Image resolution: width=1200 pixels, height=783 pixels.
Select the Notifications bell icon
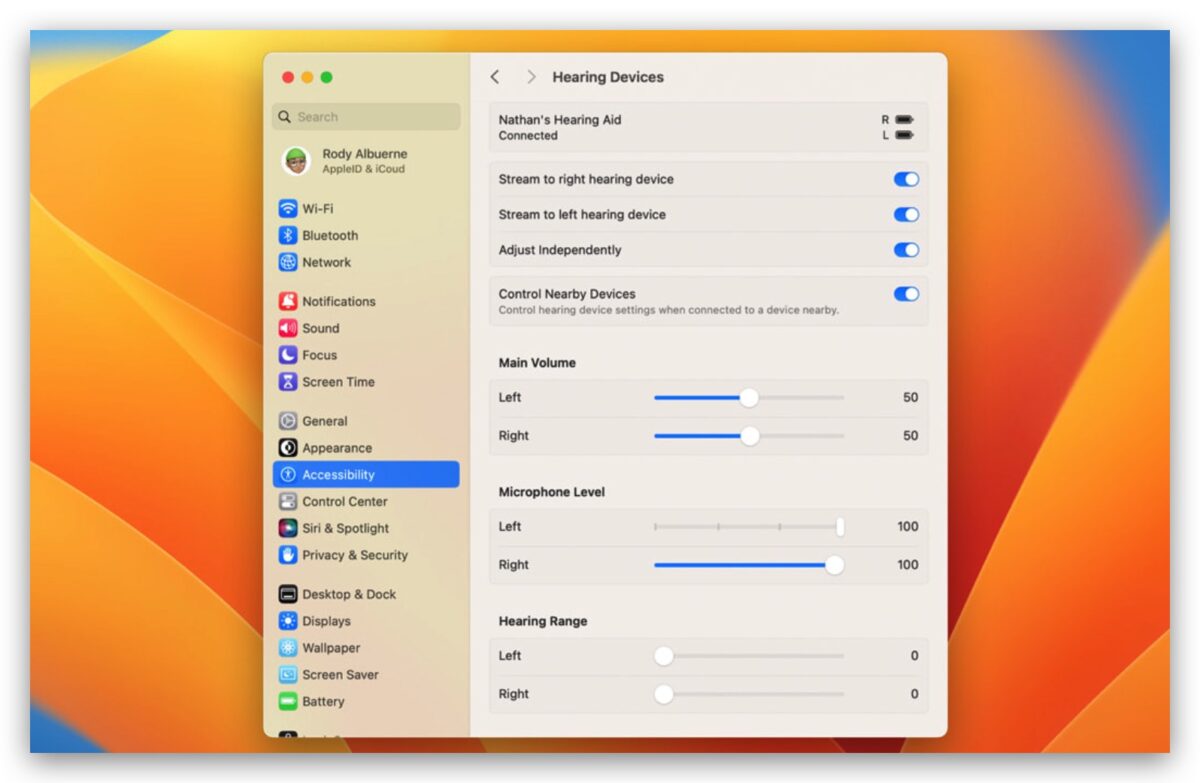(288, 301)
